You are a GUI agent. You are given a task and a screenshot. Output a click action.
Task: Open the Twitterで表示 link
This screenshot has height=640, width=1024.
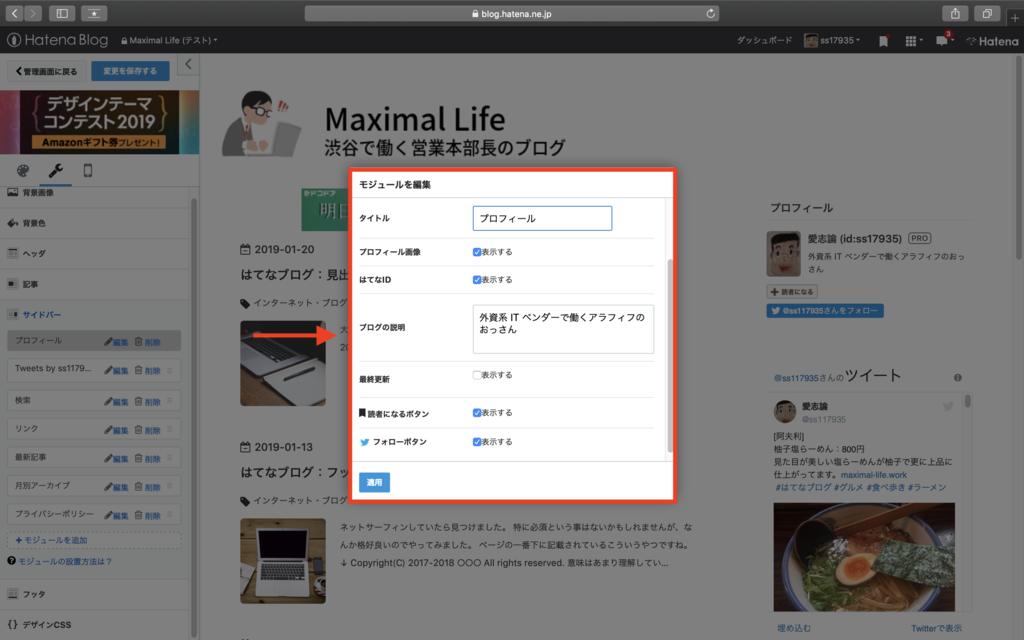coord(936,628)
